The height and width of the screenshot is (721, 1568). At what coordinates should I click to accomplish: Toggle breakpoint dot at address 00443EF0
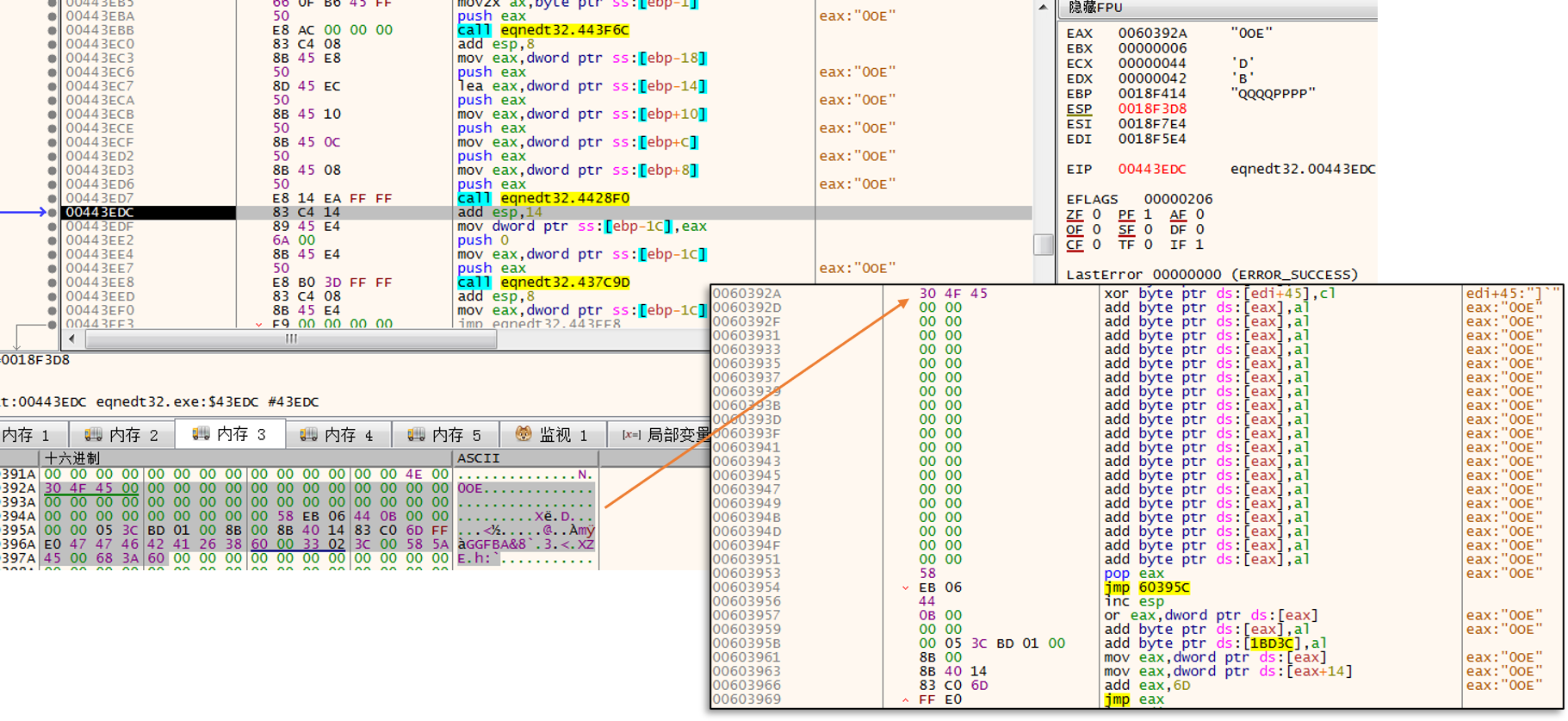(x=53, y=310)
